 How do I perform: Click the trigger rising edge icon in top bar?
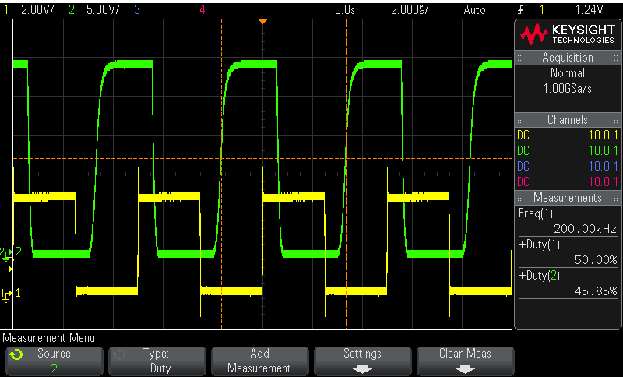520,10
